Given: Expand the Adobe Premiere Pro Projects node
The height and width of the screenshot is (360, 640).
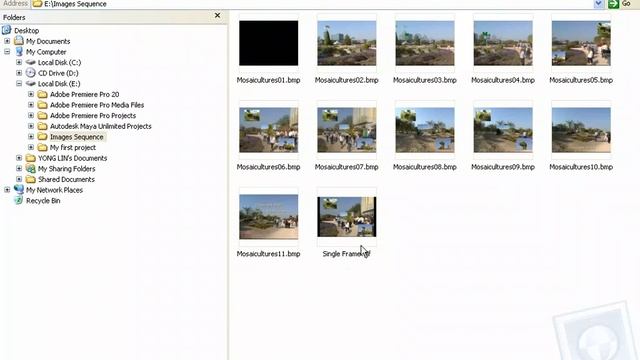Looking at the screenshot, I should (31, 115).
